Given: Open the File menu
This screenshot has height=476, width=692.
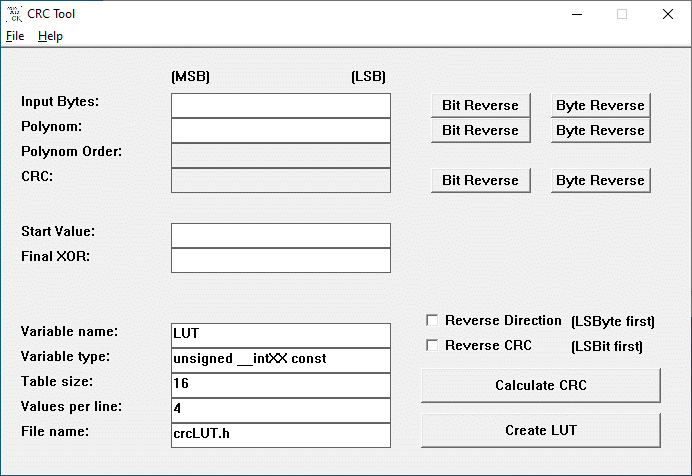Looking at the screenshot, I should point(15,36).
